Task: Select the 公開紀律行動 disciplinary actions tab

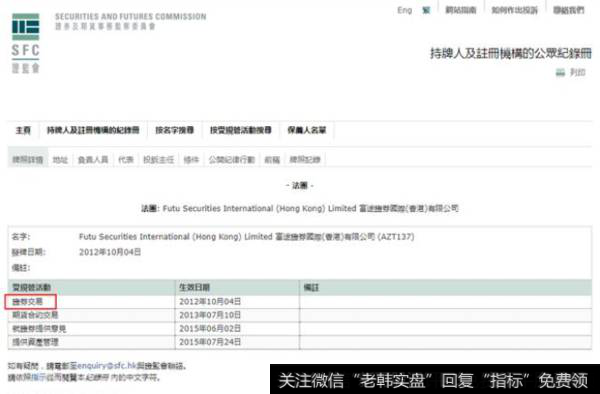Action: [x=232, y=160]
